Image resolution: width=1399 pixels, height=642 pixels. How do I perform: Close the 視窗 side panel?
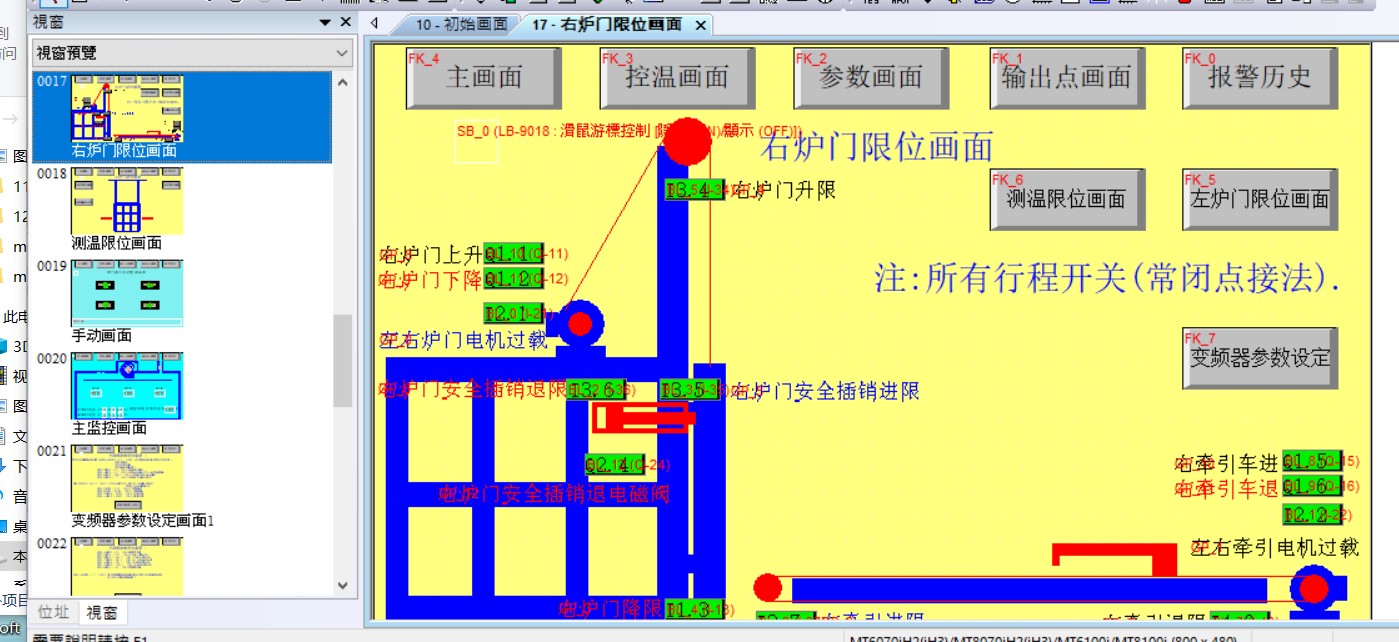click(346, 22)
